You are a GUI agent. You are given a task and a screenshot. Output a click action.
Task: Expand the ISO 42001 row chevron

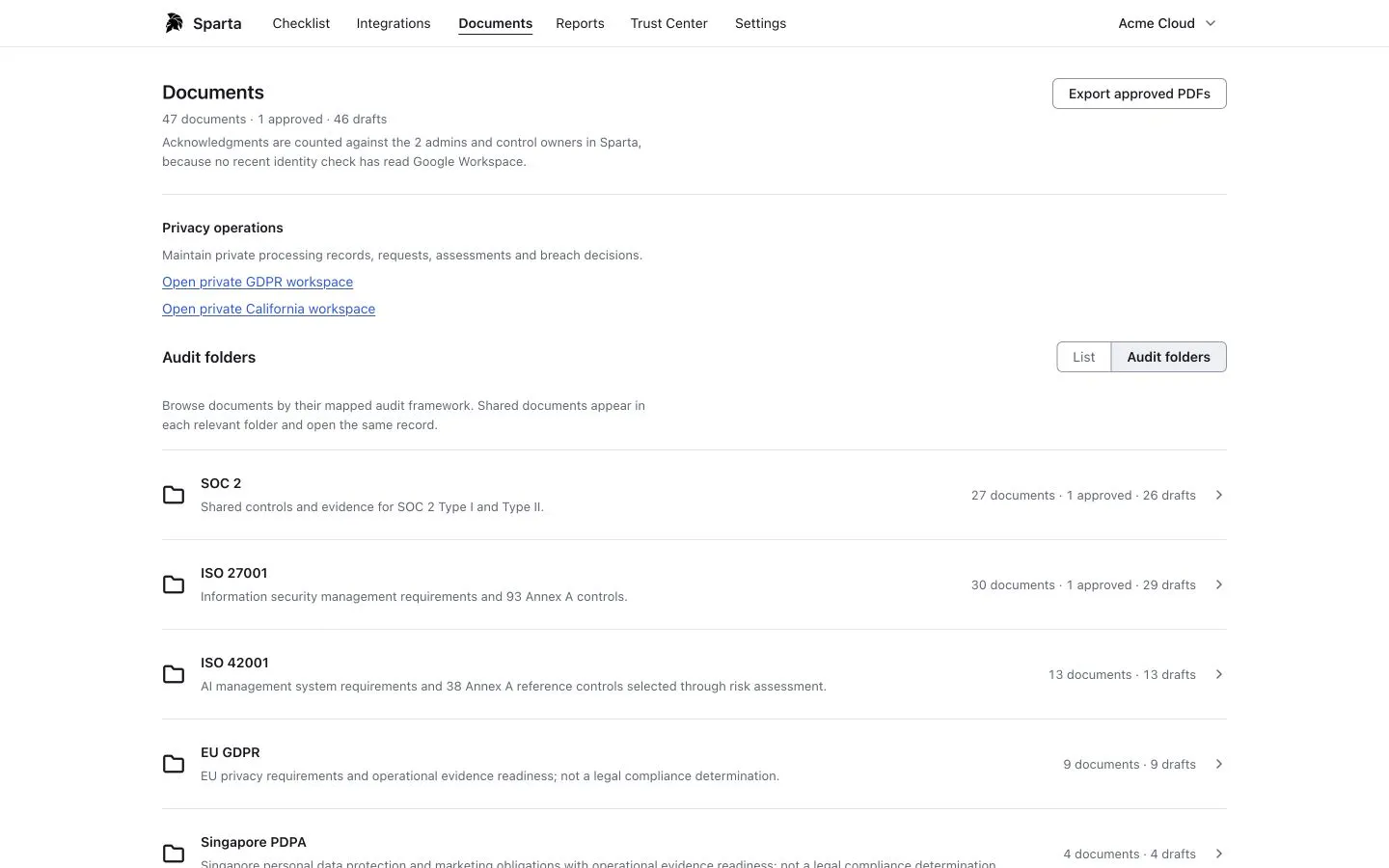[1219, 674]
